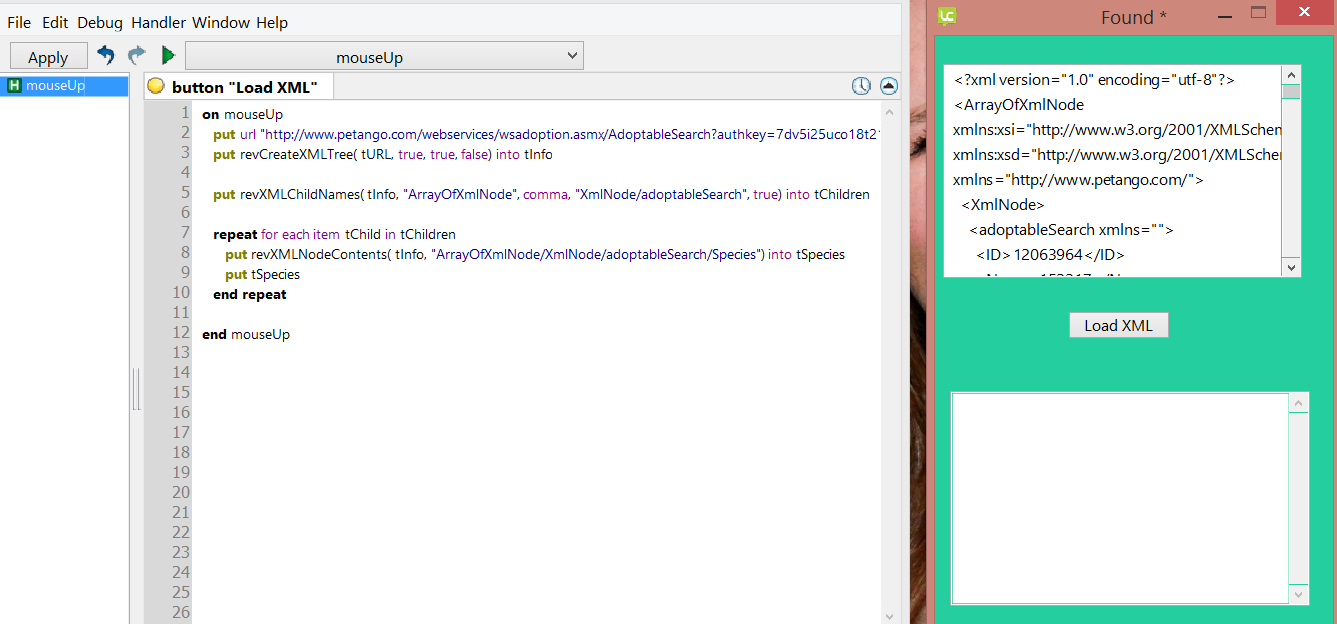Open the Debug menu
This screenshot has height=624, width=1337.
point(100,22)
